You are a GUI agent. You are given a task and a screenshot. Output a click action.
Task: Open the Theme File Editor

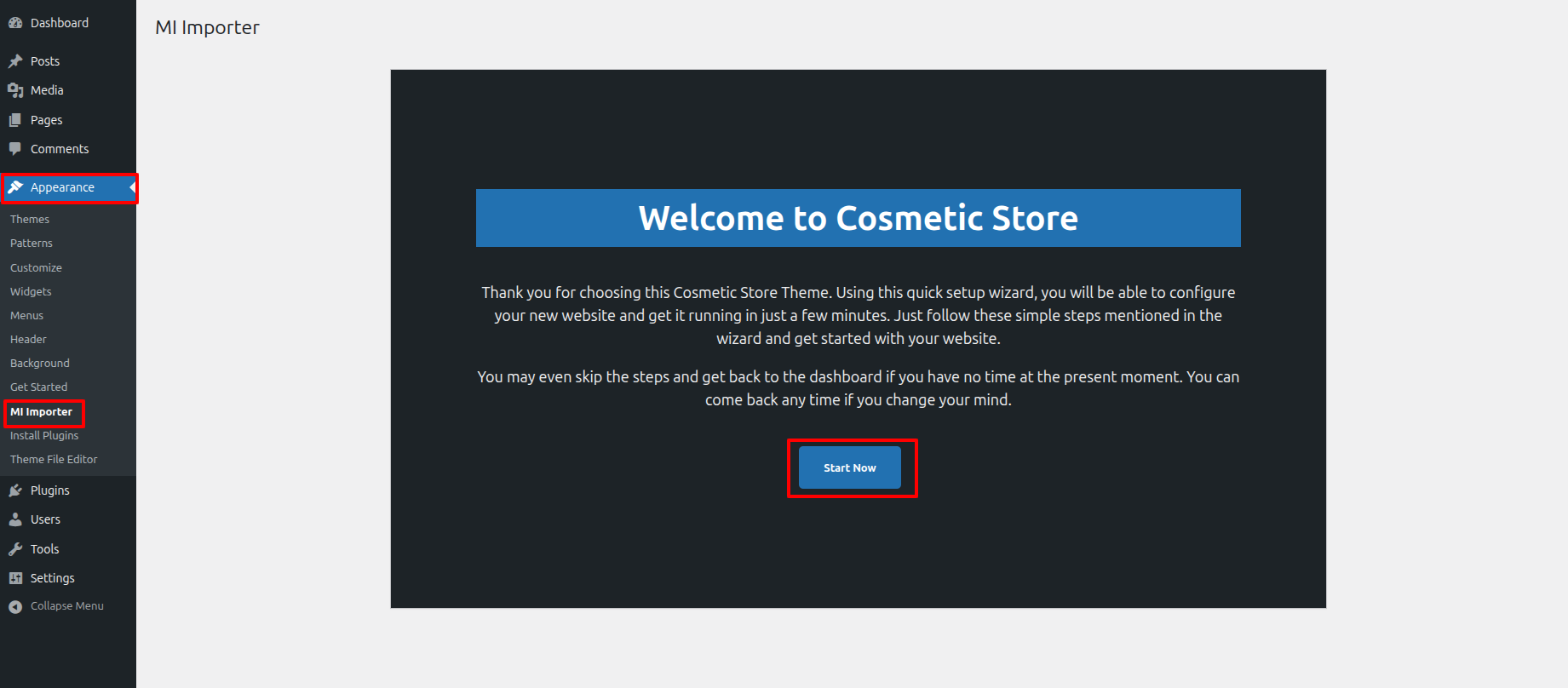click(x=54, y=459)
